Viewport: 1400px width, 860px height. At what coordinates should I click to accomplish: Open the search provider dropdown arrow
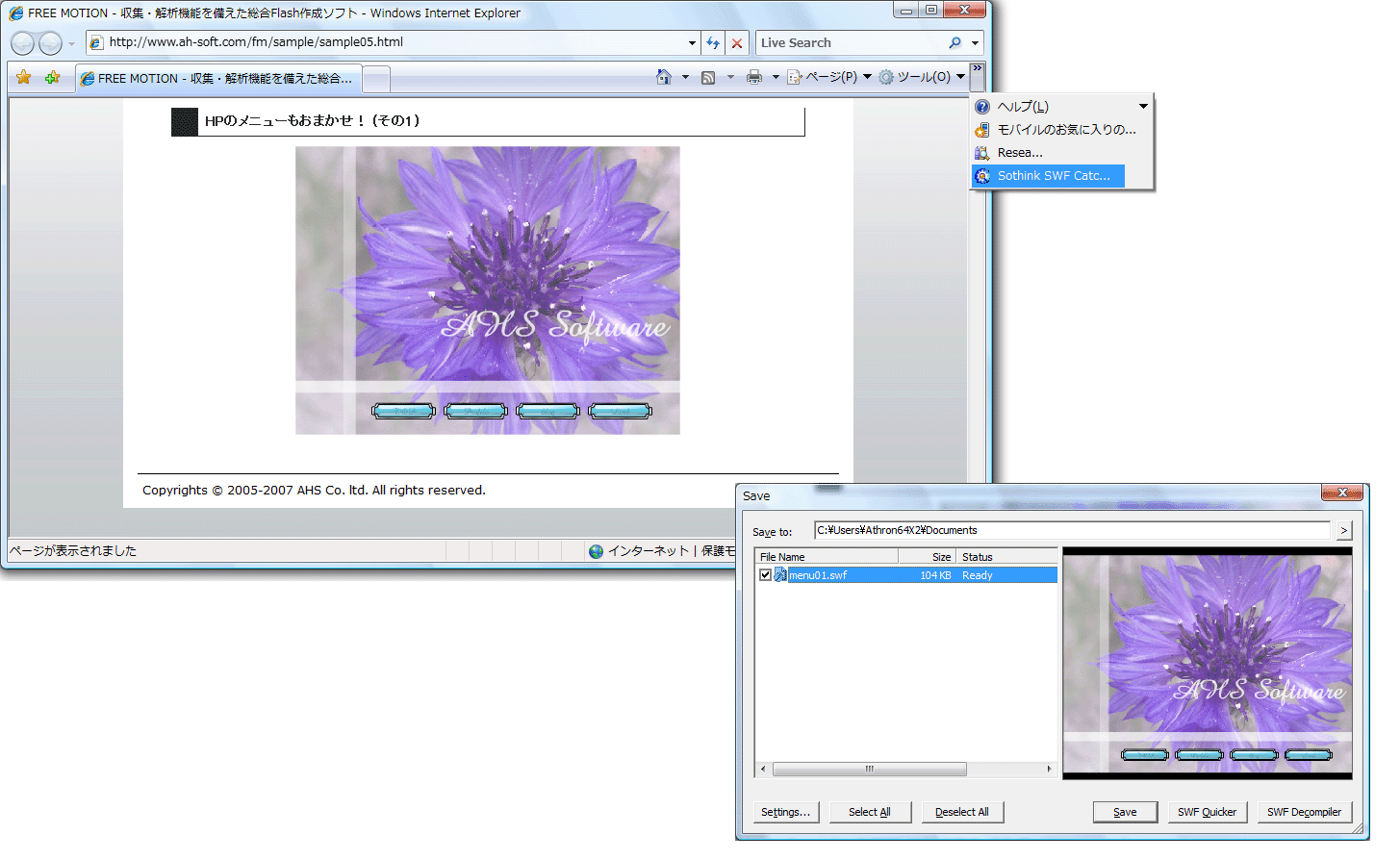point(975,43)
